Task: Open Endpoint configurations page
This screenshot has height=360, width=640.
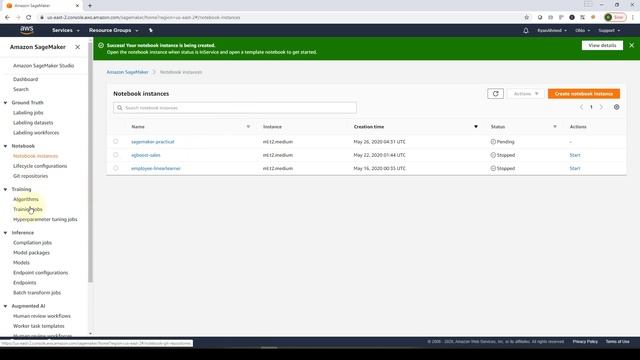Action: (x=40, y=273)
